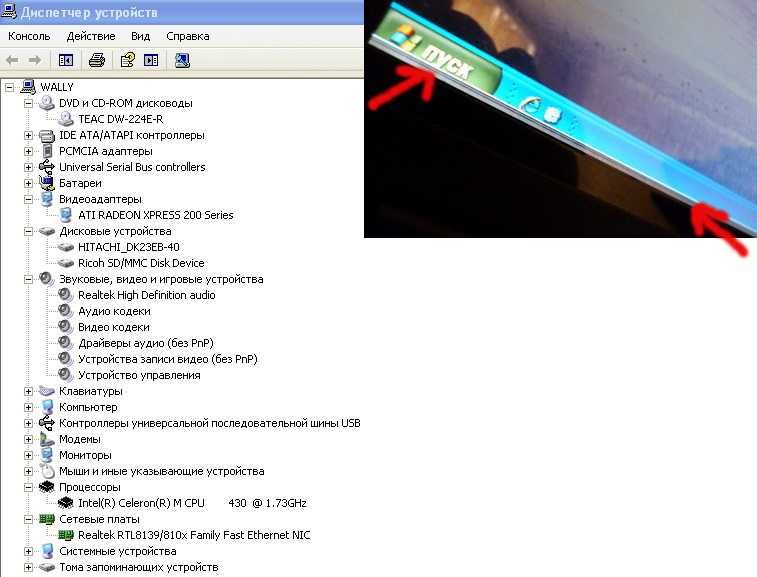The image size is (757, 577).
Task: Expand Контроллеры универсальной последовательной шины USB
Action: [x=28, y=423]
